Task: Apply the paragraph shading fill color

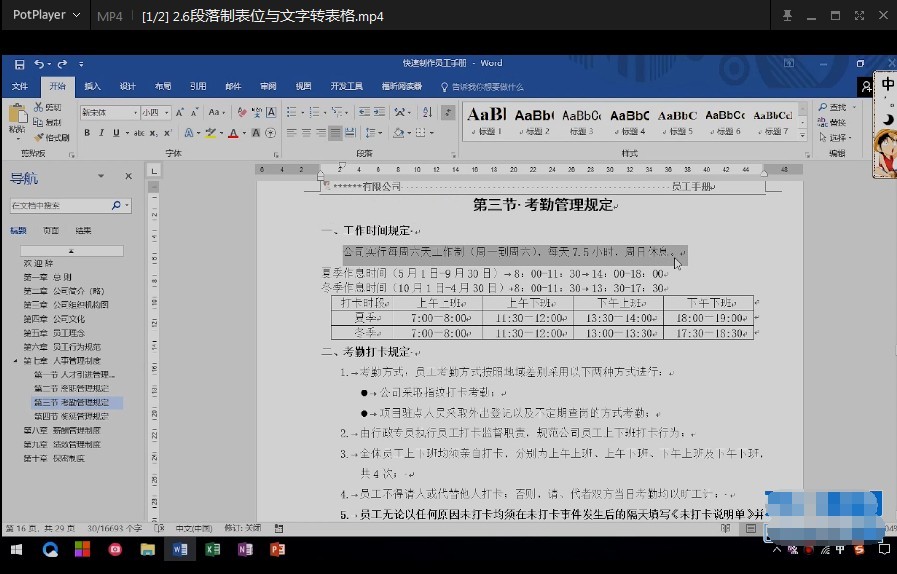Action: 398,133
